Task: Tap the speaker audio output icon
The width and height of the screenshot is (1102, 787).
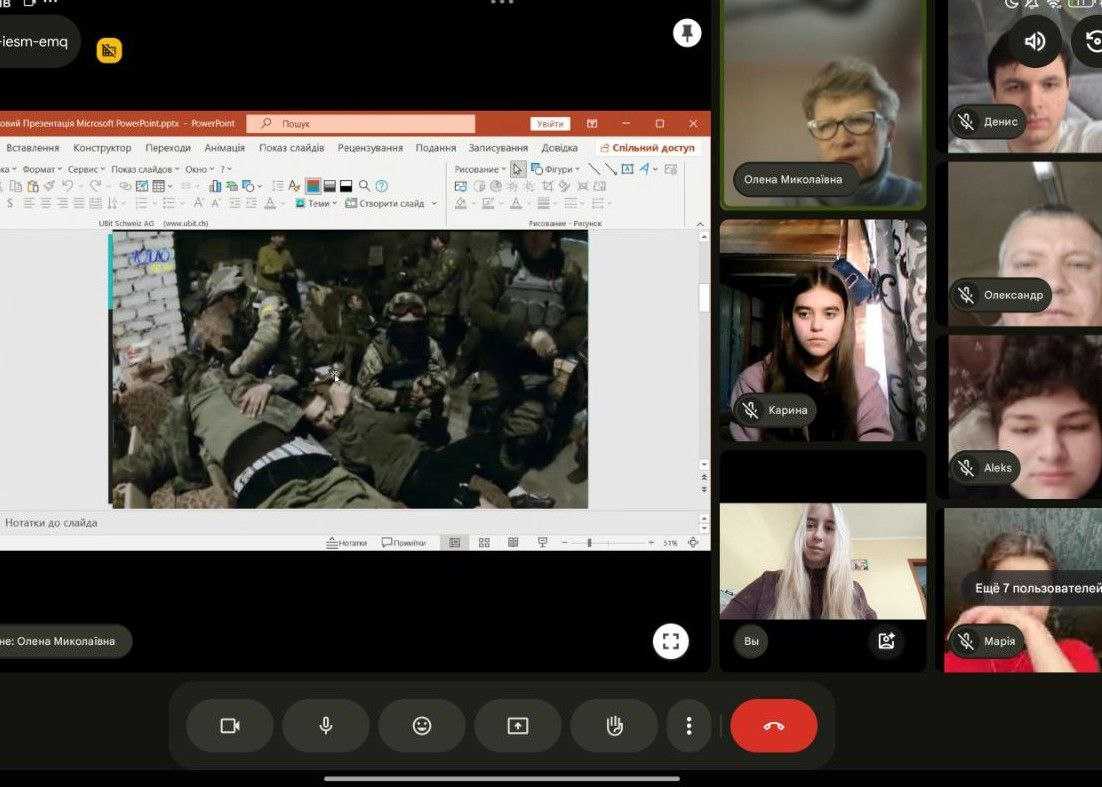Action: coord(1034,40)
